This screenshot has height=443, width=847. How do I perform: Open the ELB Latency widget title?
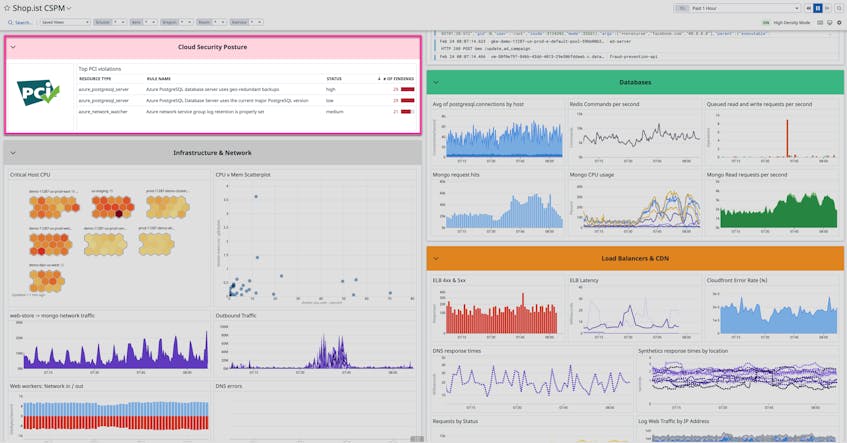tap(584, 280)
